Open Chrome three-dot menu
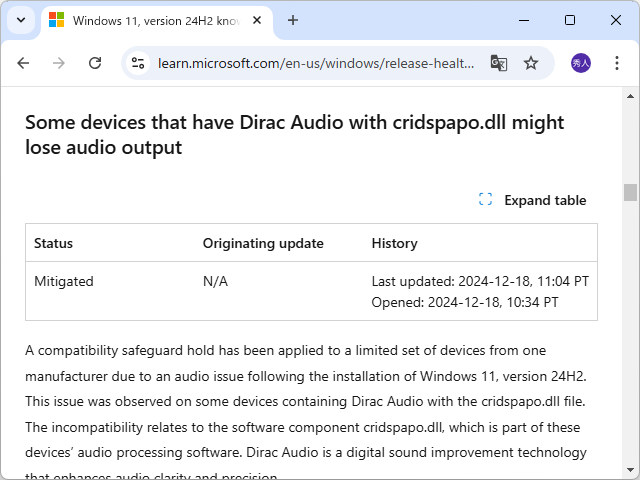 (x=617, y=63)
